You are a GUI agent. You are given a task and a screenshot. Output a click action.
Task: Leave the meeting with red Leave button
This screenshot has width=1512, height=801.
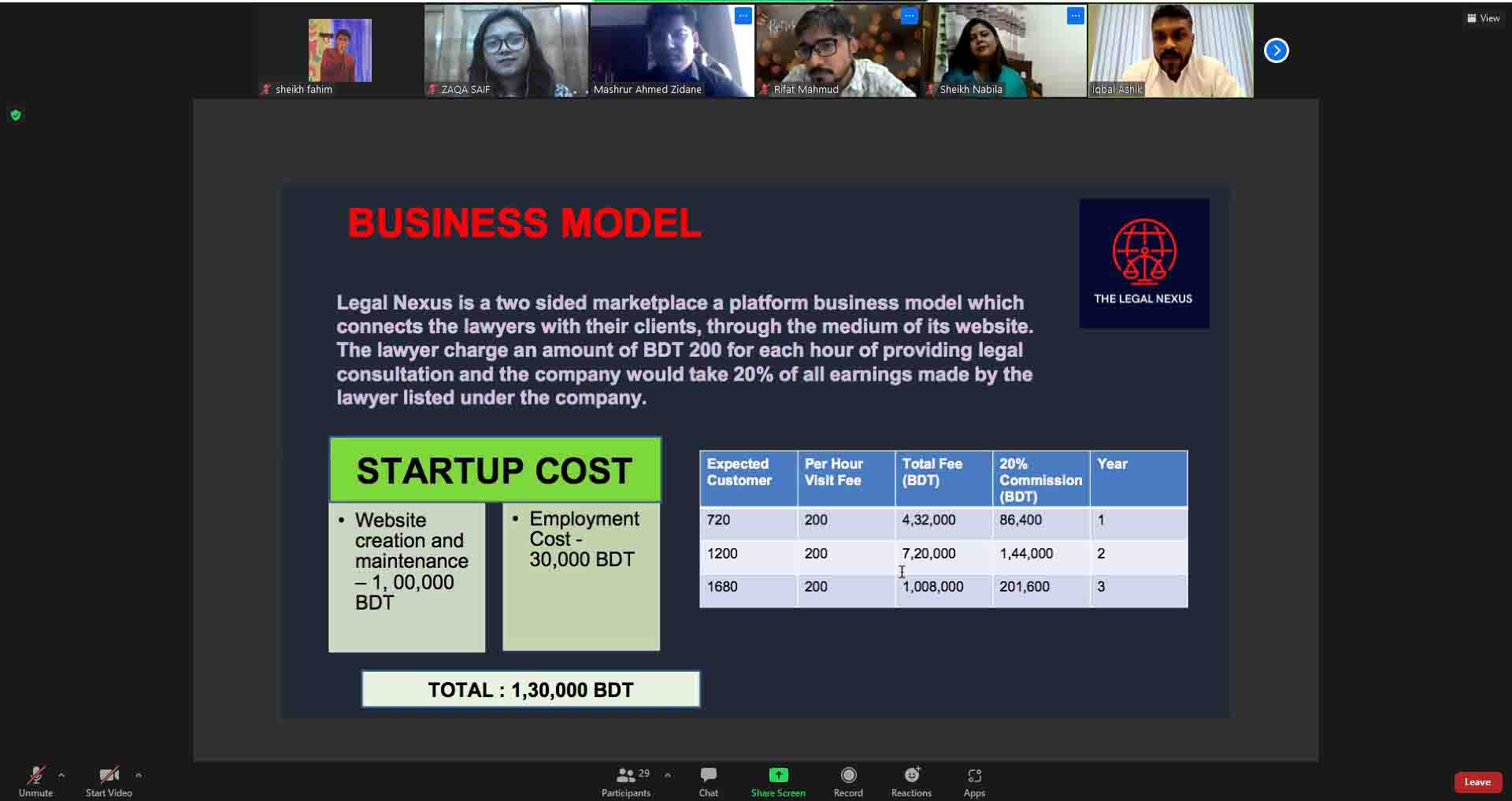pos(1477,782)
